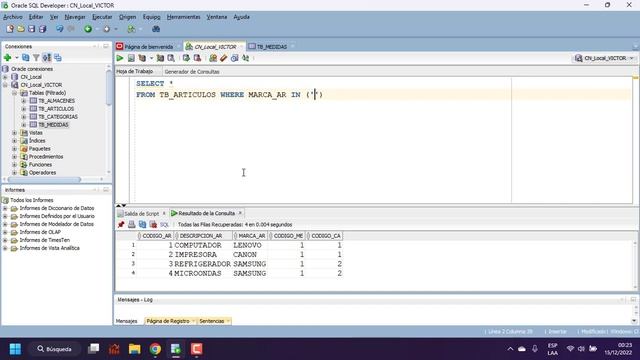Screen dimensions: 640x360
Task: Expand the CN_Local connection node
Action: pyautogui.click(x=5, y=77)
